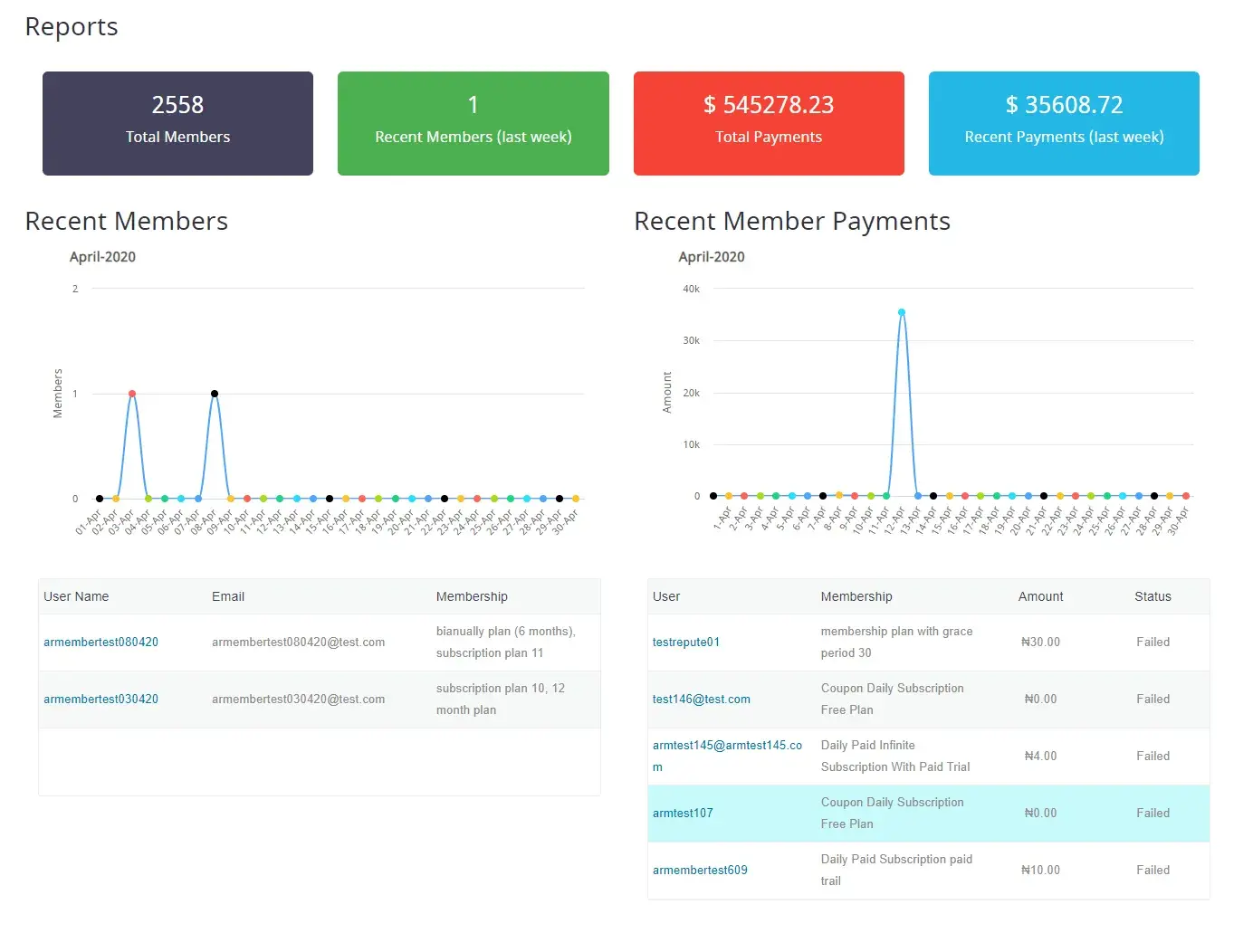Image resolution: width=1253 pixels, height=952 pixels.
Task: Click the Failed status in armembertest609 row
Action: 1153,871
